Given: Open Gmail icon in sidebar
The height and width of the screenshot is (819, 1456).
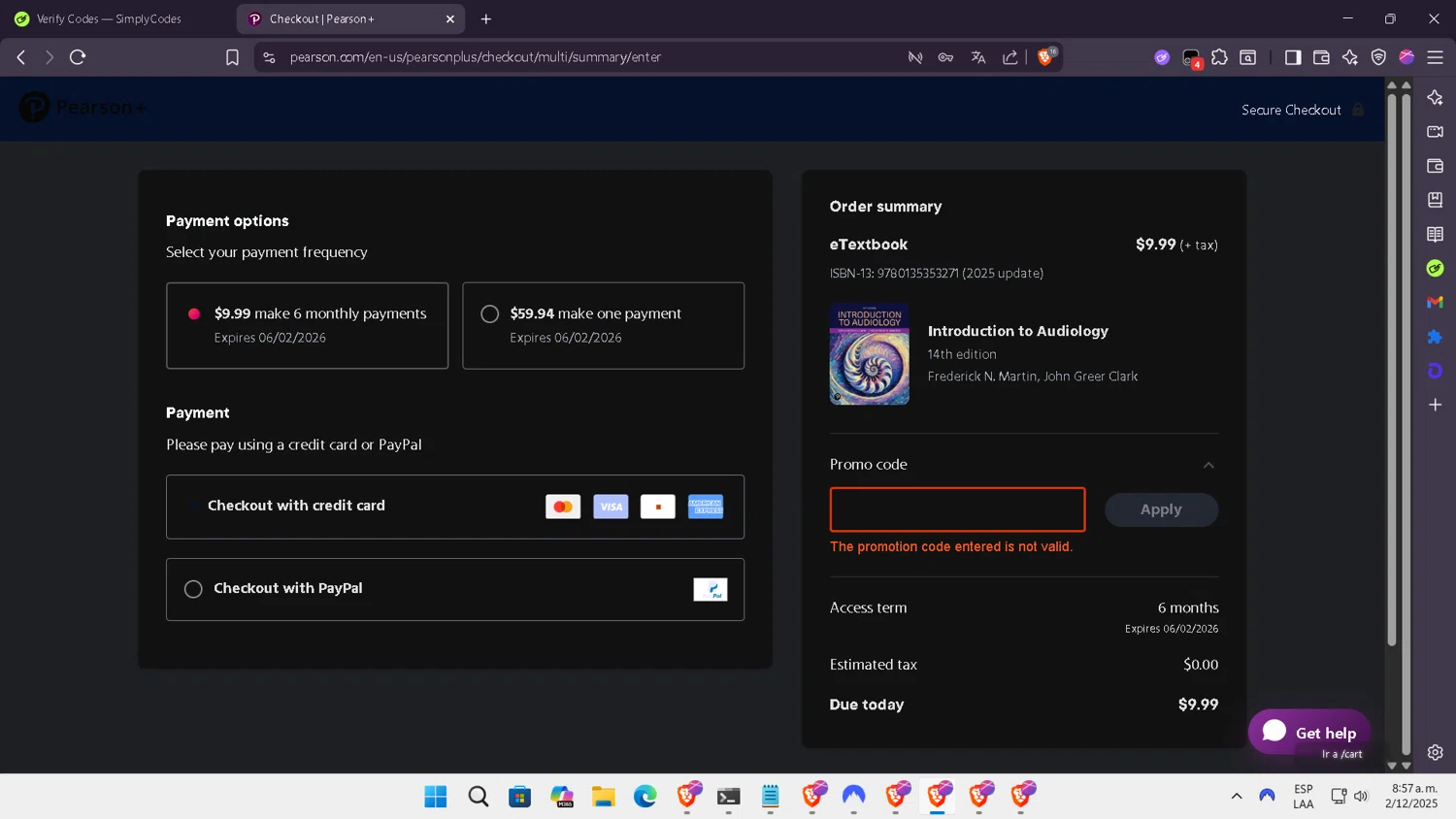Looking at the screenshot, I should point(1435,302).
